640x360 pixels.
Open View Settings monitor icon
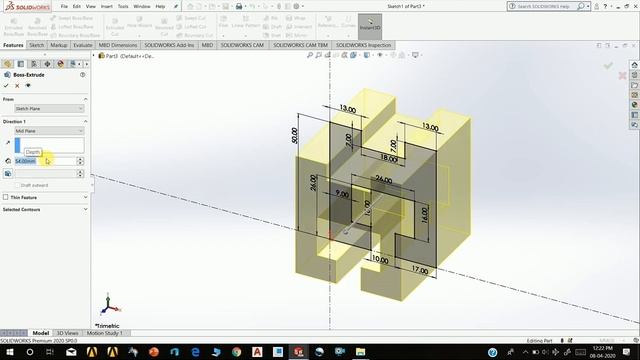(x=415, y=55)
